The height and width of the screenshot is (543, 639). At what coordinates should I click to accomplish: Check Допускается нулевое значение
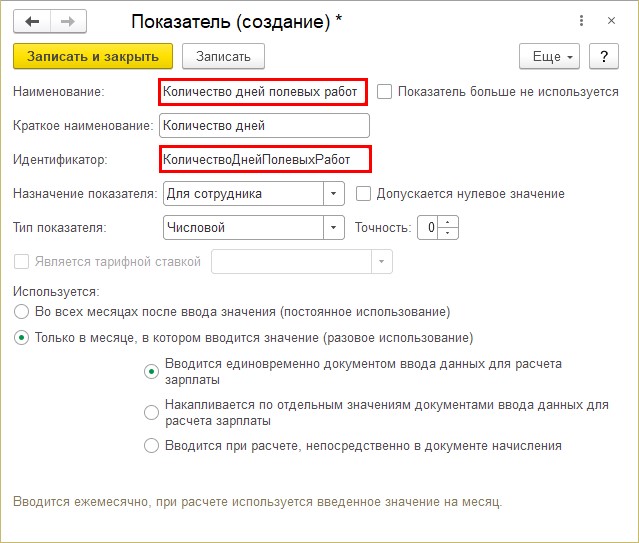tap(364, 194)
